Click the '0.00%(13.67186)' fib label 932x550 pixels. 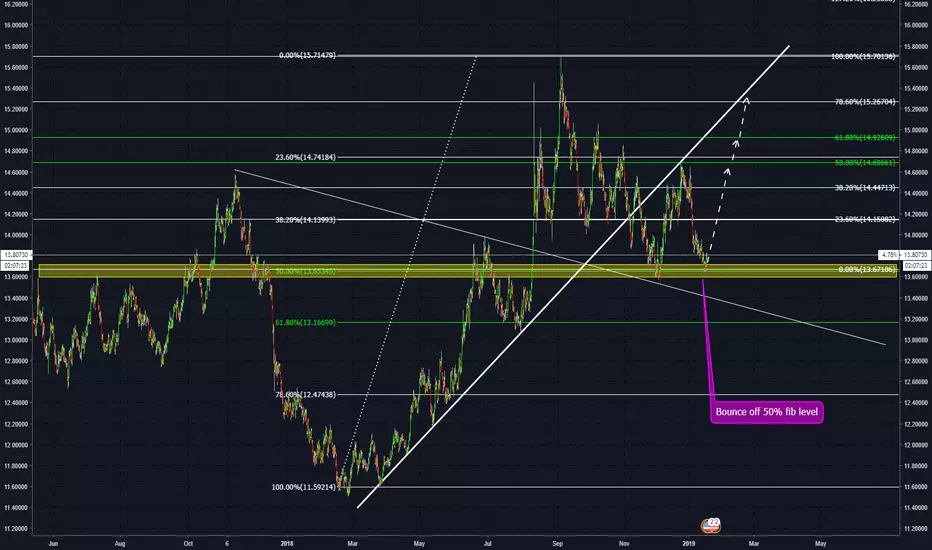click(x=867, y=270)
